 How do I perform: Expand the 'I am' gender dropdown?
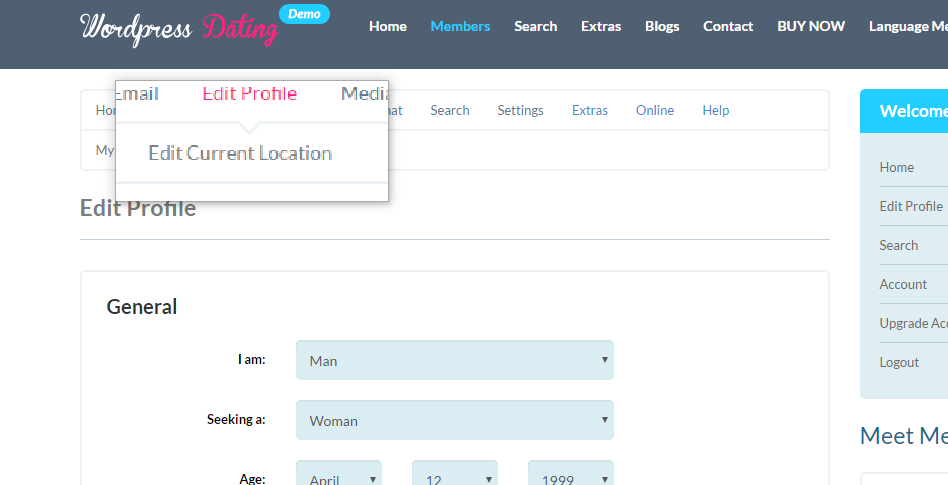coord(454,360)
